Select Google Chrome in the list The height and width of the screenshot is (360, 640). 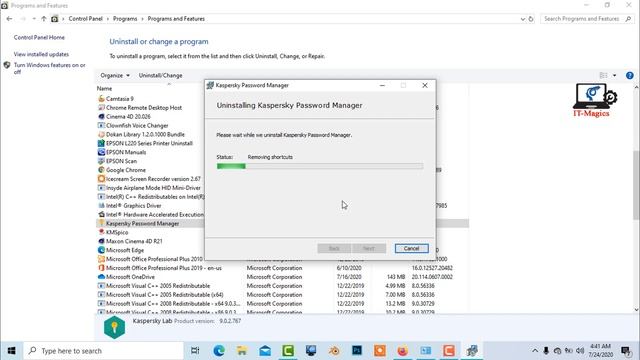point(126,170)
